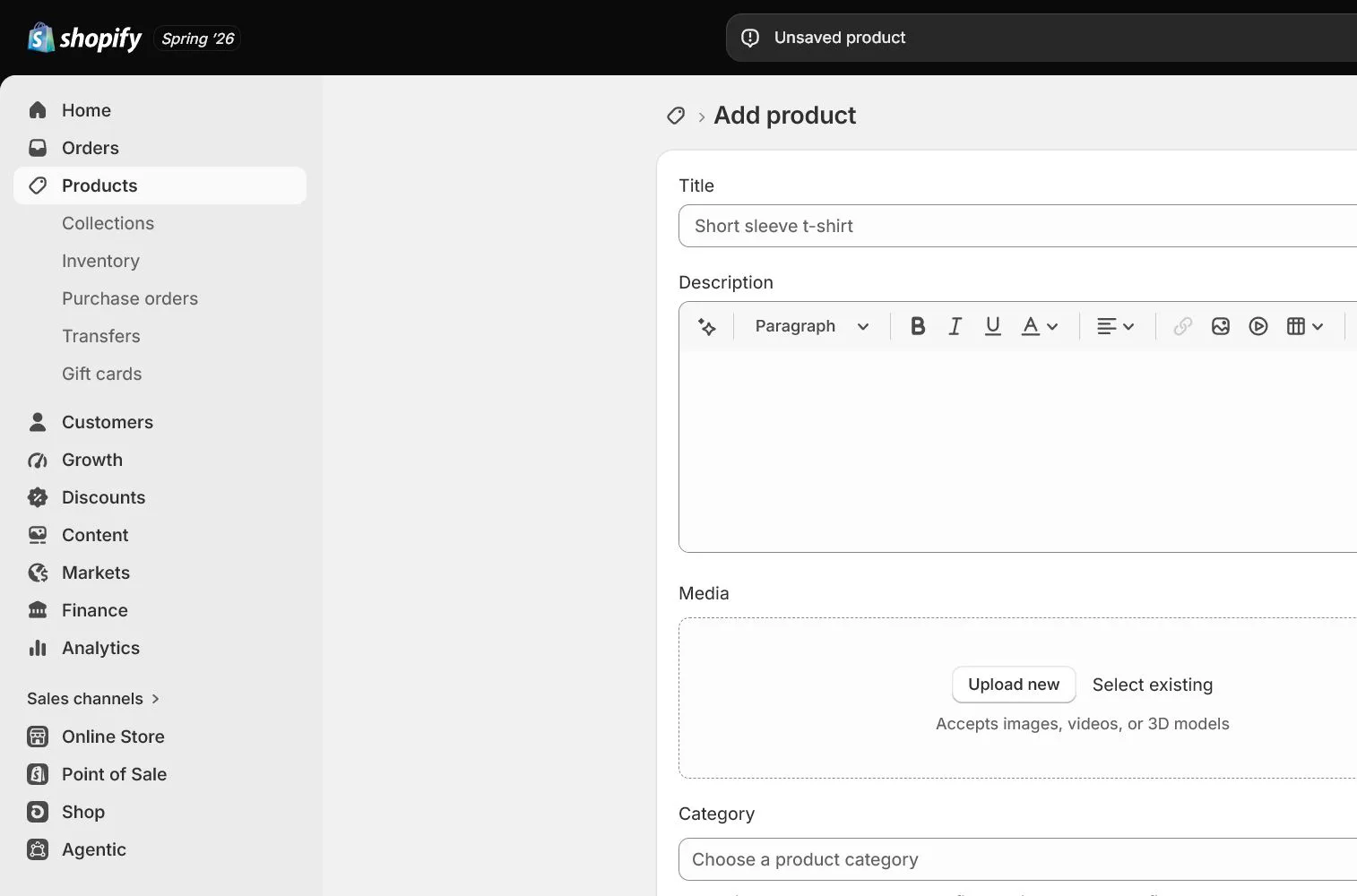Click the Growth gauge icon

[x=38, y=460]
